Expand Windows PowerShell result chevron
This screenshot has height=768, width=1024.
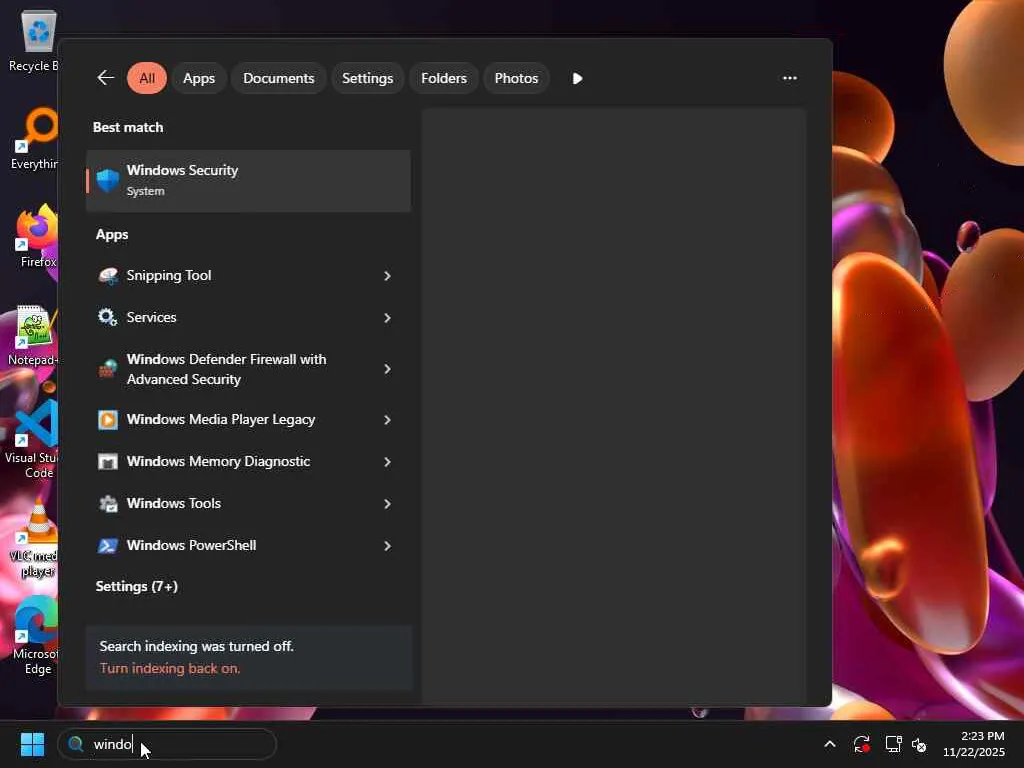(387, 546)
